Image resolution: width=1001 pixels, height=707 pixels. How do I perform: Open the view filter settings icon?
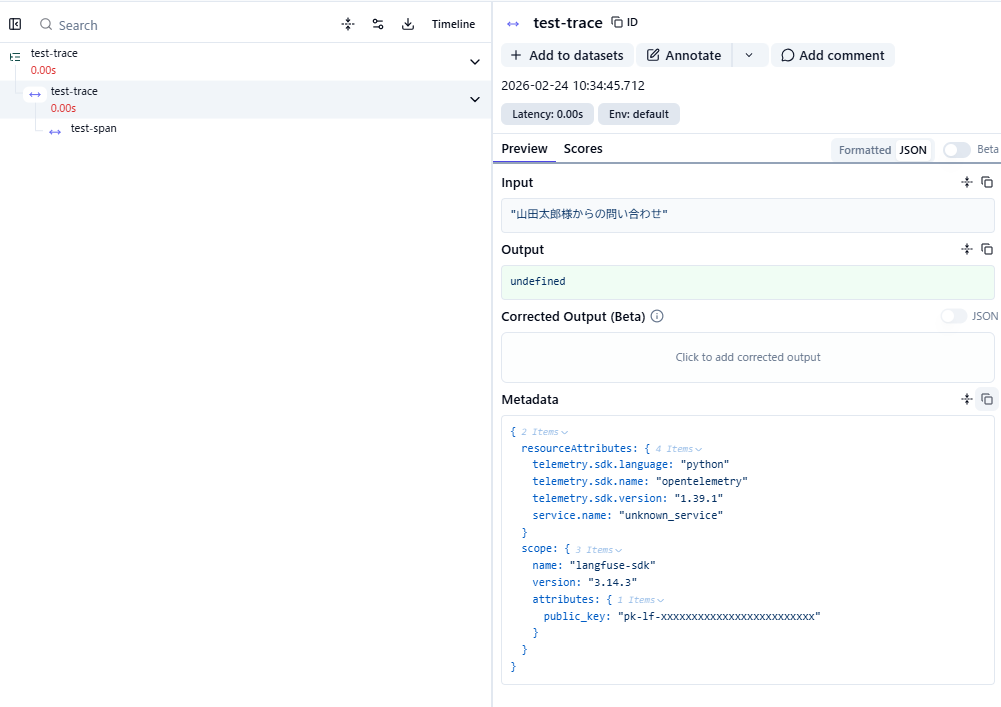click(378, 24)
